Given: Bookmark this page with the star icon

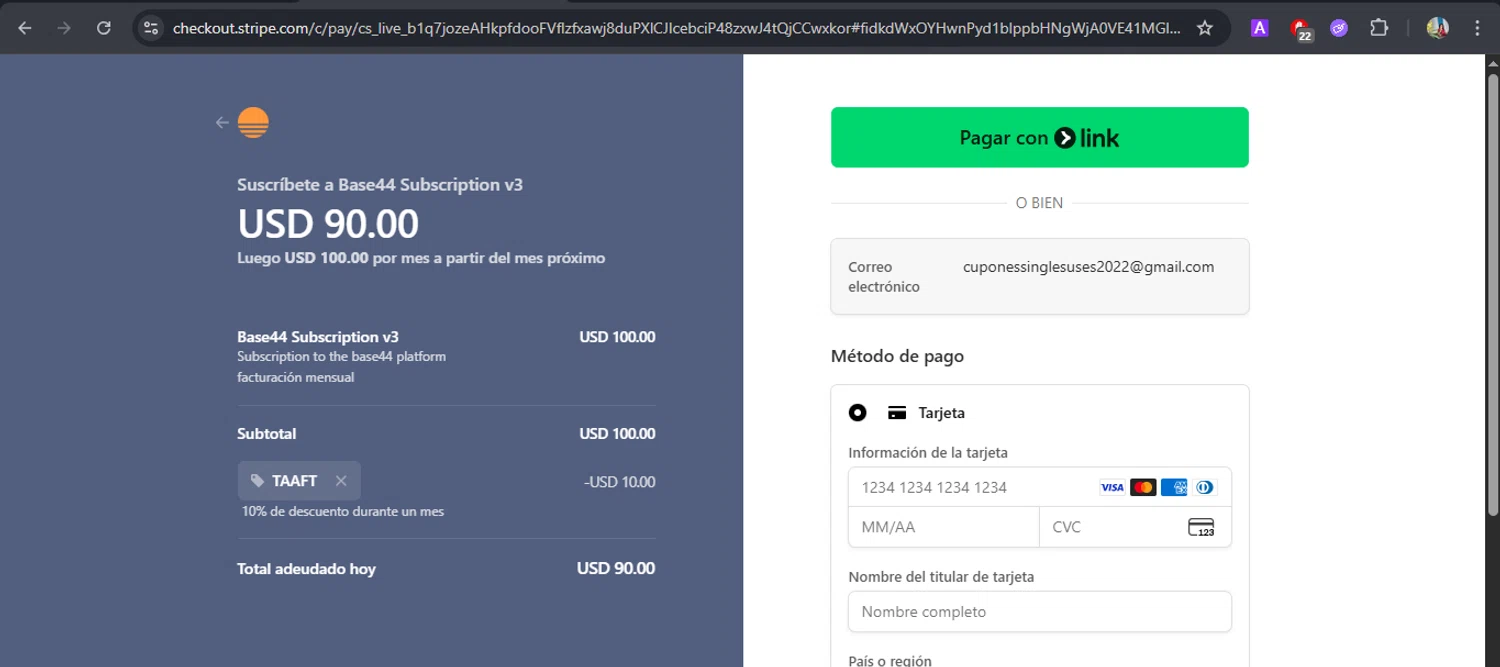Looking at the screenshot, I should 1205,28.
